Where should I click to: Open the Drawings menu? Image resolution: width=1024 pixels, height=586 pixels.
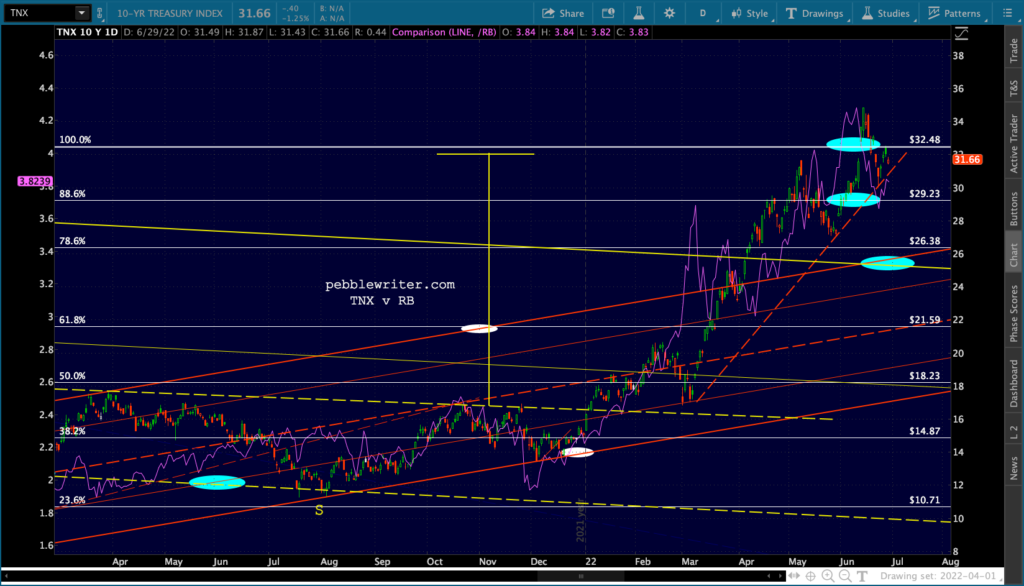[814, 13]
